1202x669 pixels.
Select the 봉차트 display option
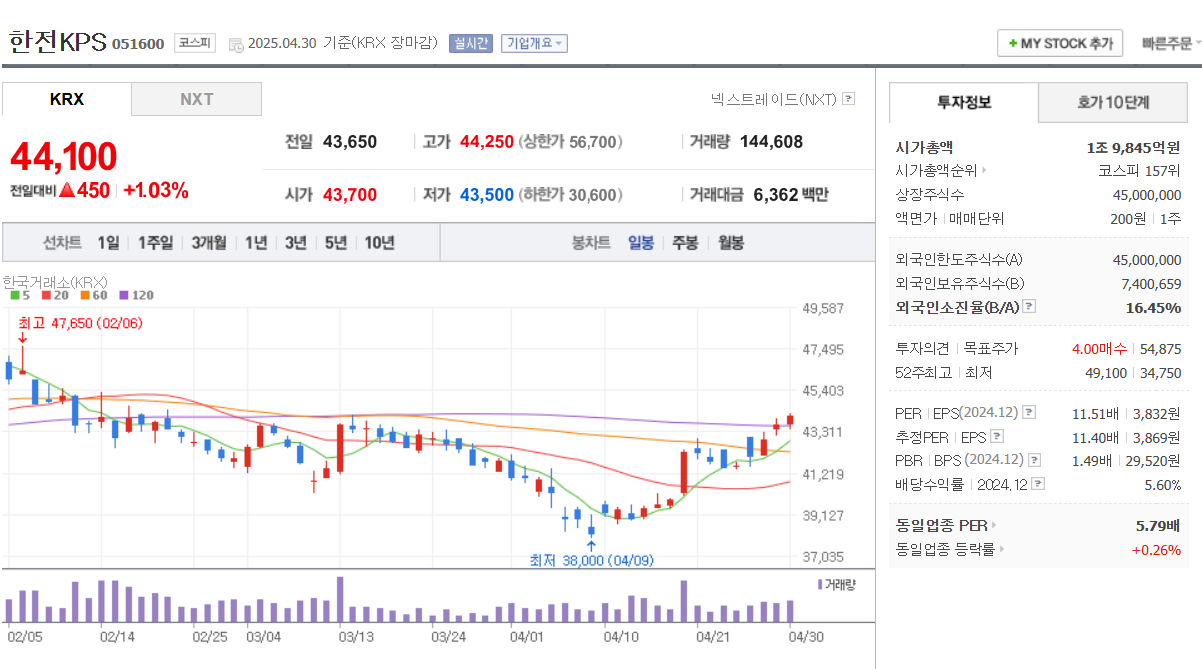pyautogui.click(x=591, y=243)
